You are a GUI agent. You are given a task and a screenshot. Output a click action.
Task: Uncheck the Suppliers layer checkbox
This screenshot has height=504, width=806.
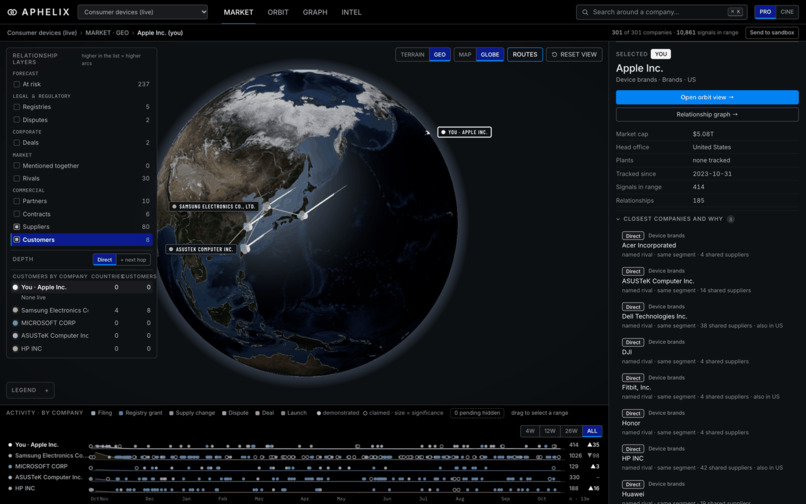click(x=16, y=227)
